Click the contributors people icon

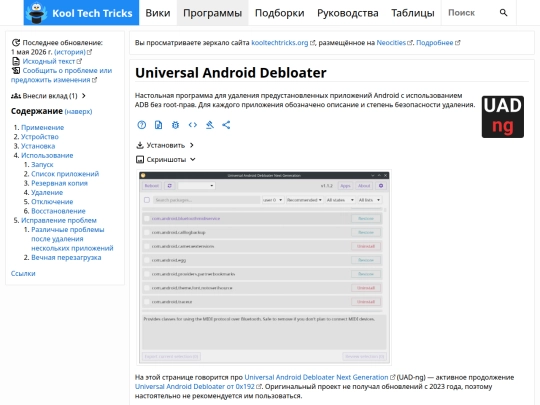[16, 96]
